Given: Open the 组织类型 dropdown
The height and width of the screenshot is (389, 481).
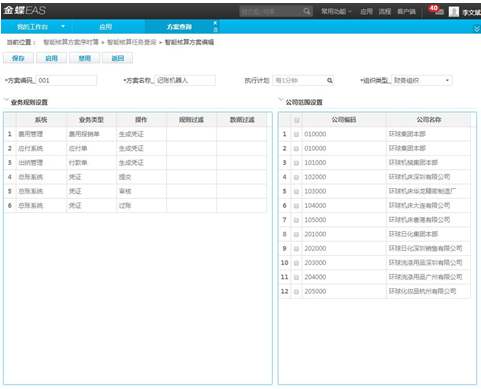Looking at the screenshot, I should [x=447, y=80].
